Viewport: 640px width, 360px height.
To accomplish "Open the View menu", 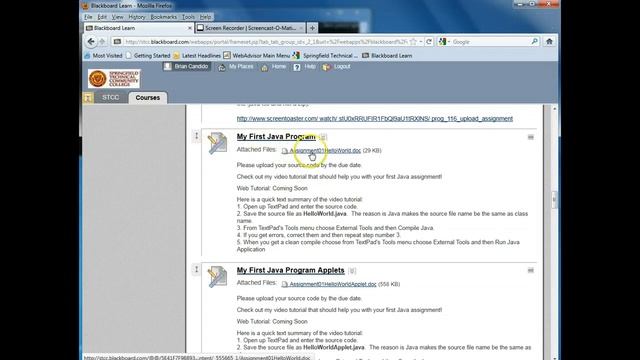I will (x=118, y=17).
